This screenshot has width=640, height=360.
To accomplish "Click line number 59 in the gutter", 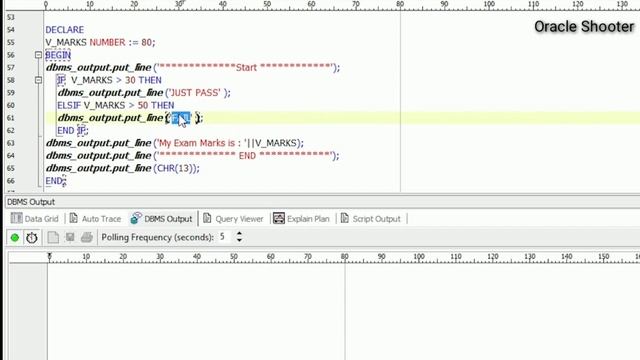I will tap(11, 93).
